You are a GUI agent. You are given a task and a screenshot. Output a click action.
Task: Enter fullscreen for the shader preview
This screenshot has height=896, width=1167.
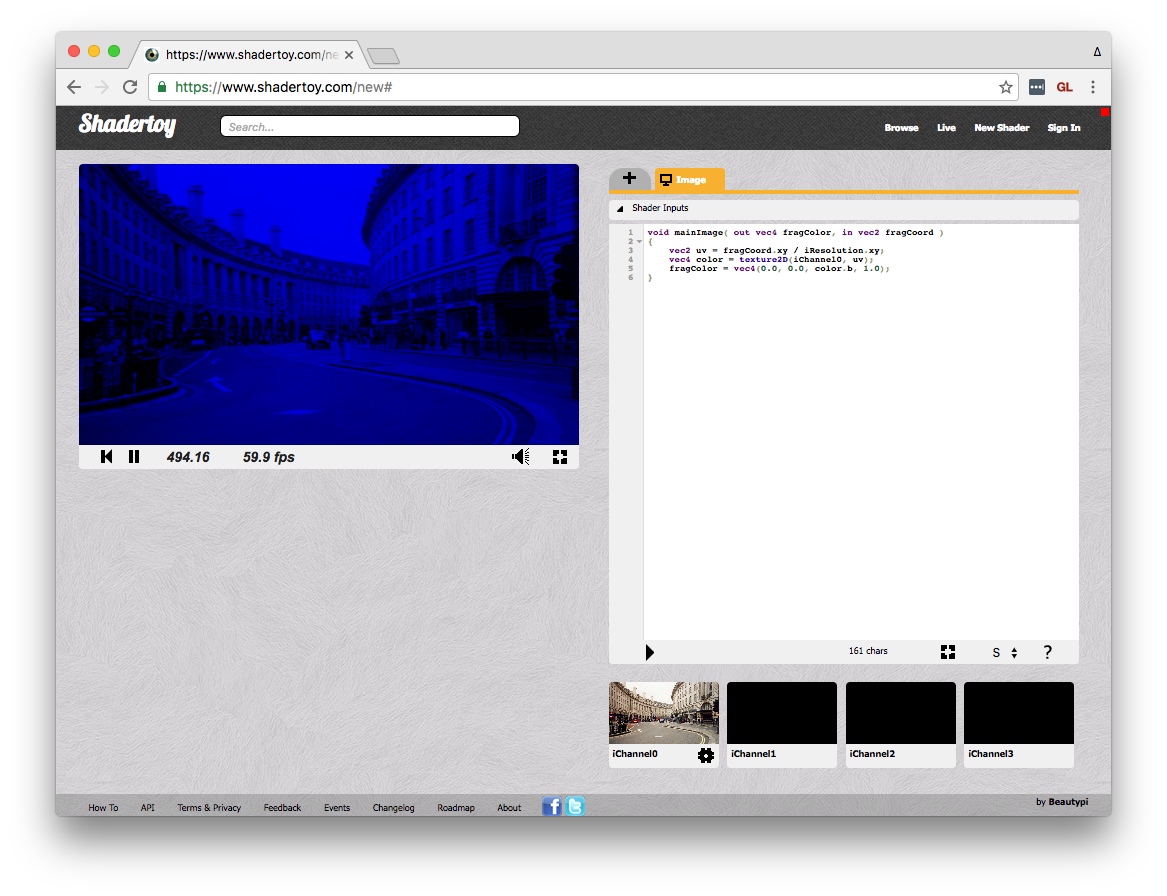(560, 457)
